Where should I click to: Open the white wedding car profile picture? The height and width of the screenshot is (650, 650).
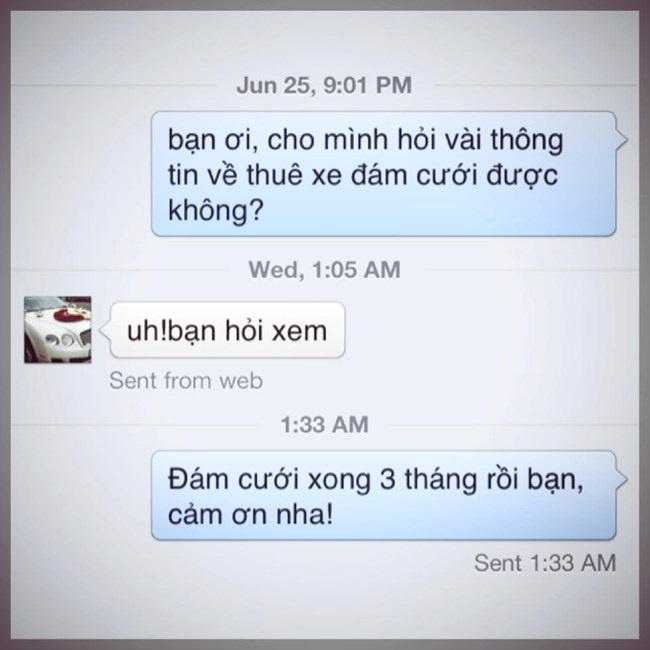(x=58, y=330)
